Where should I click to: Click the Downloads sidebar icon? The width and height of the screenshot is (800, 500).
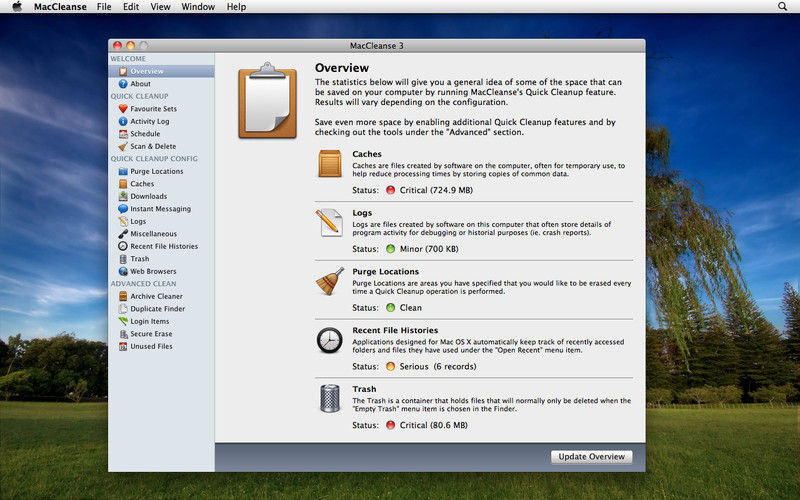tap(123, 196)
